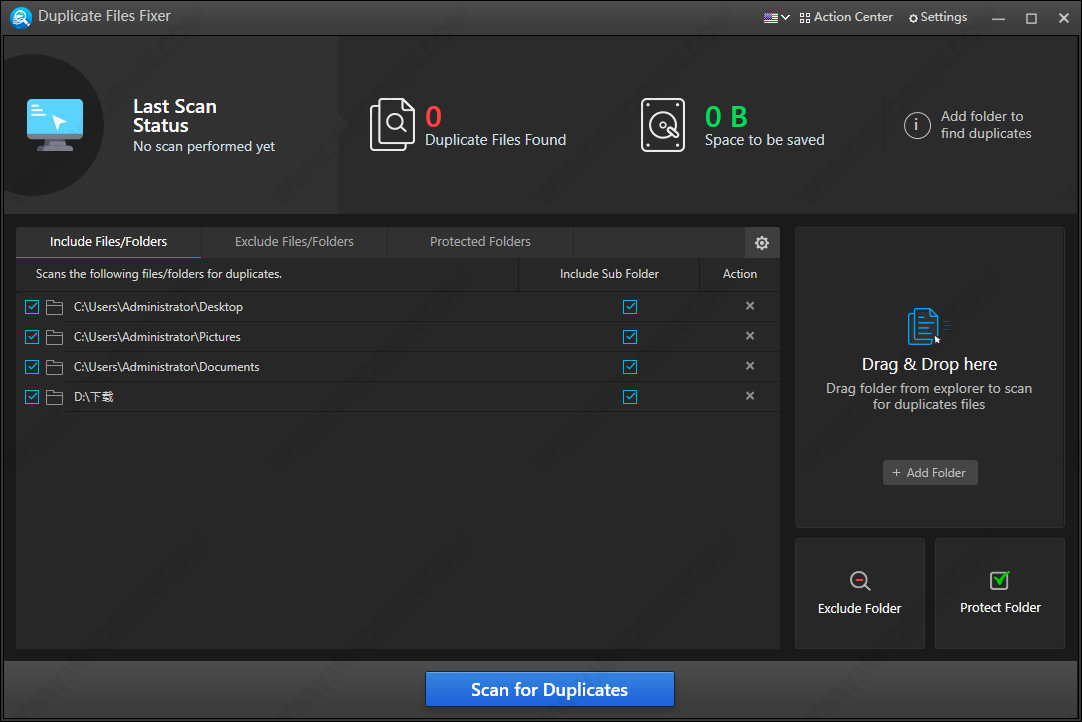Toggle Include Sub Folder for Desktop
Viewport: 1082px width, 722px height.
[630, 307]
